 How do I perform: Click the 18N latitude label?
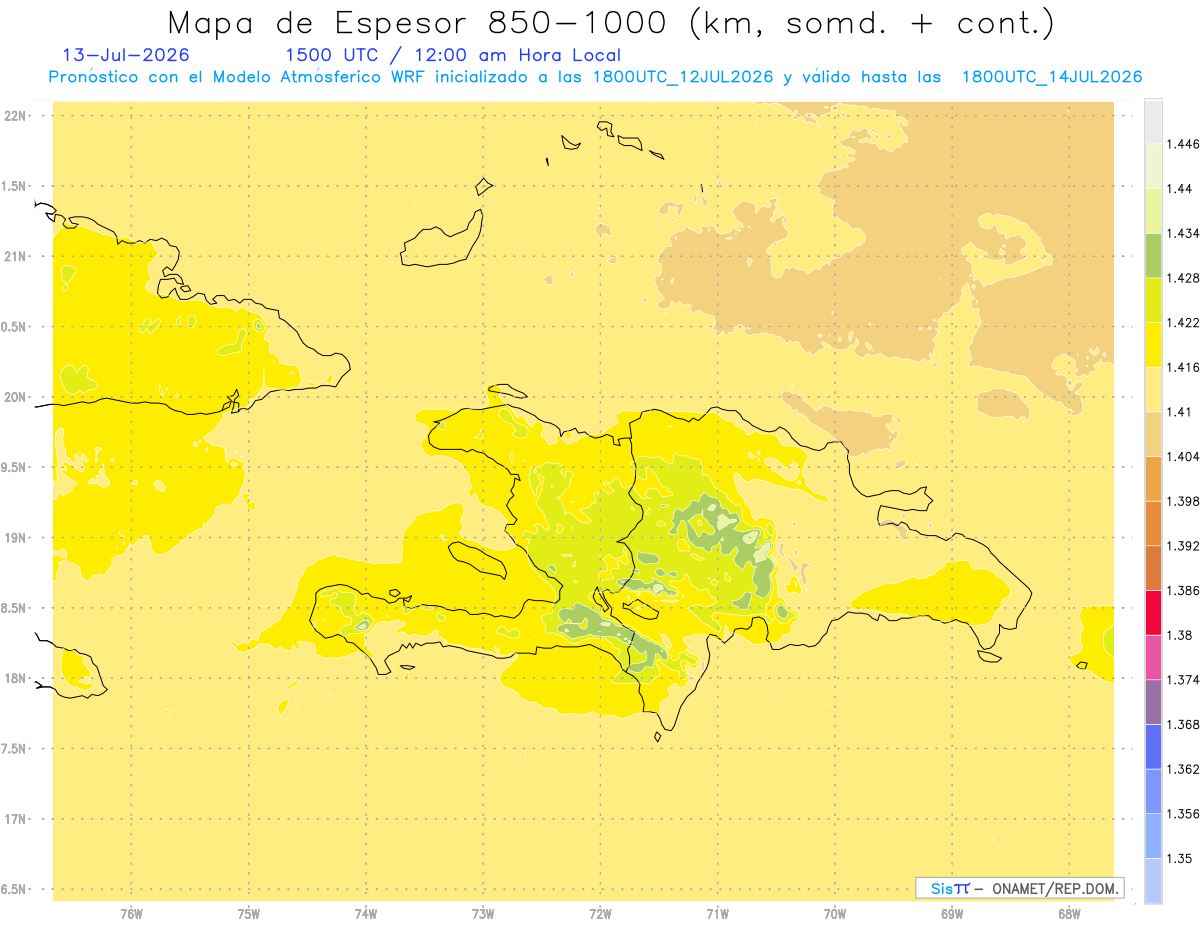[16, 678]
